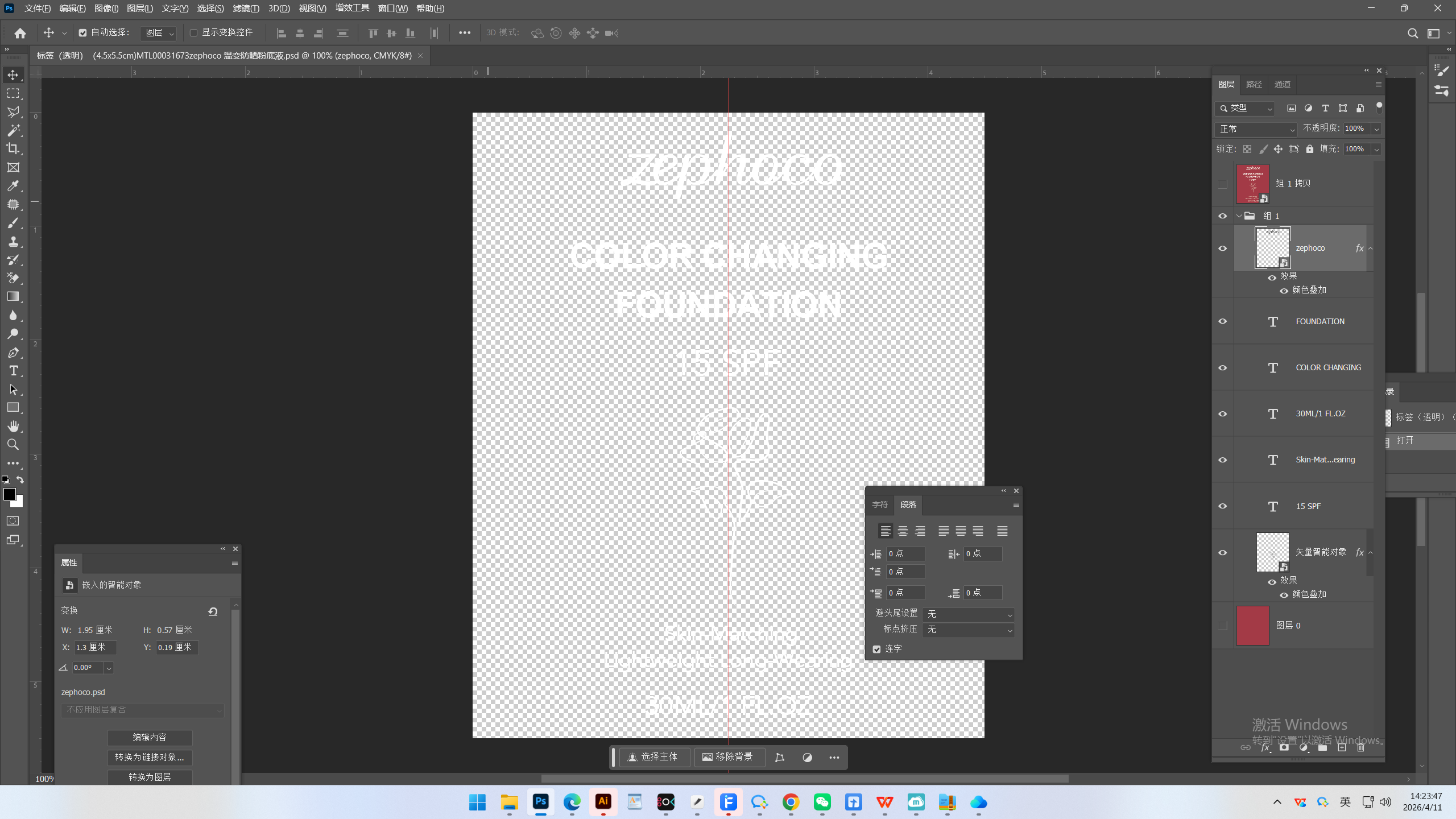Select the Frame tool
This screenshot has height=819, width=1456.
click(13, 167)
